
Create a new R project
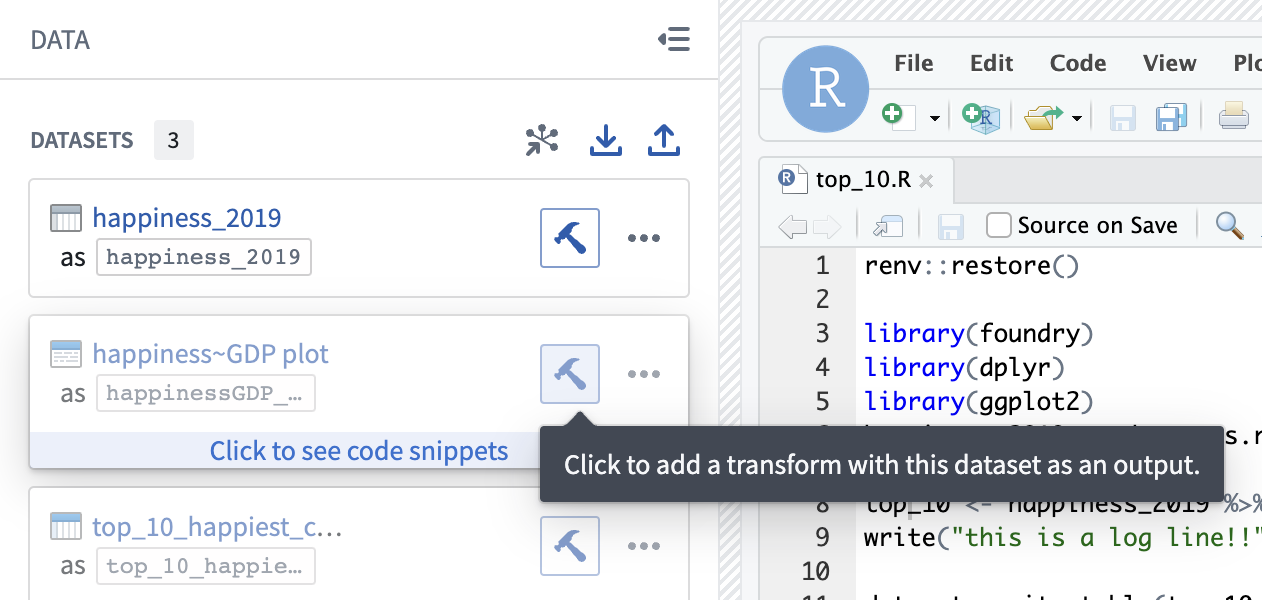[981, 117]
